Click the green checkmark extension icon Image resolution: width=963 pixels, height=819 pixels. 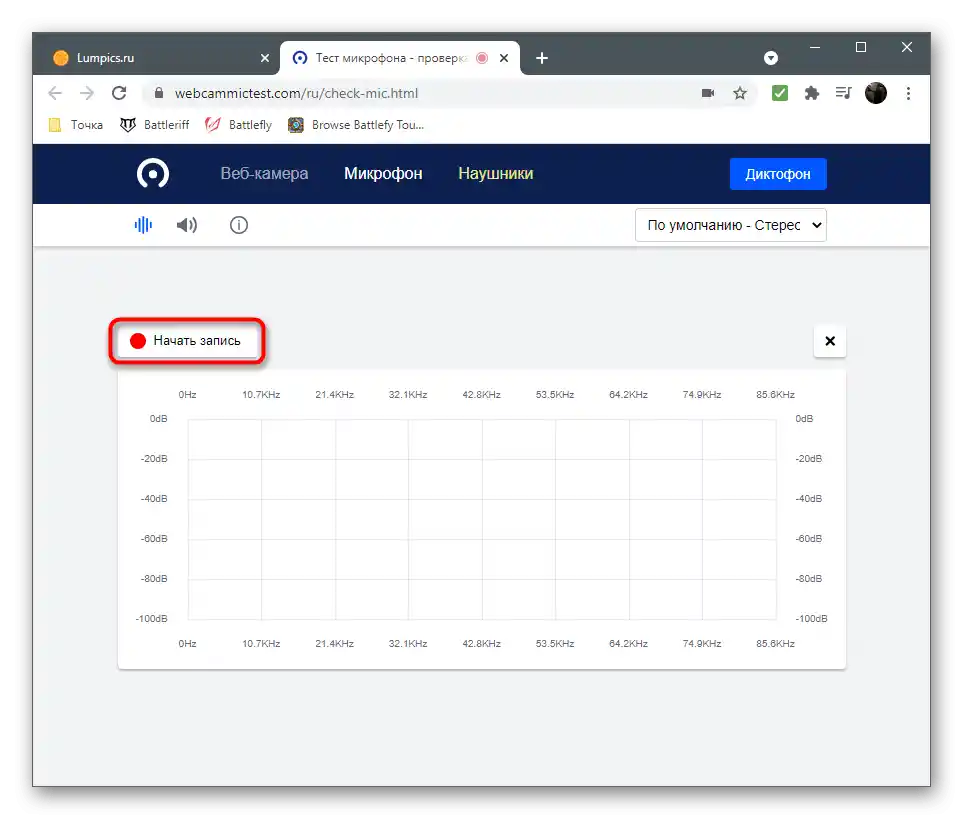pos(780,93)
